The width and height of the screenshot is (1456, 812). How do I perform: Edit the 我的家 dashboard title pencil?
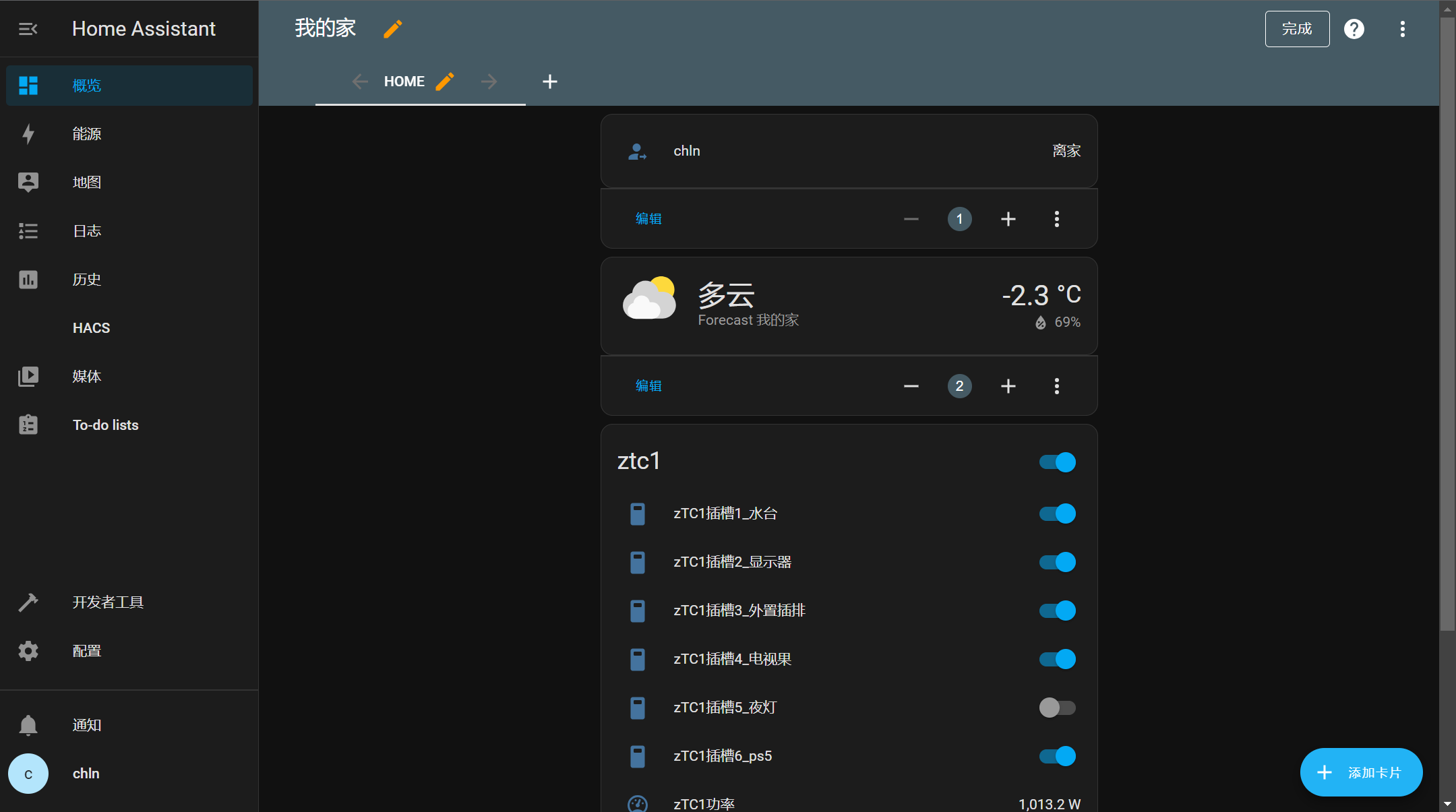[393, 29]
